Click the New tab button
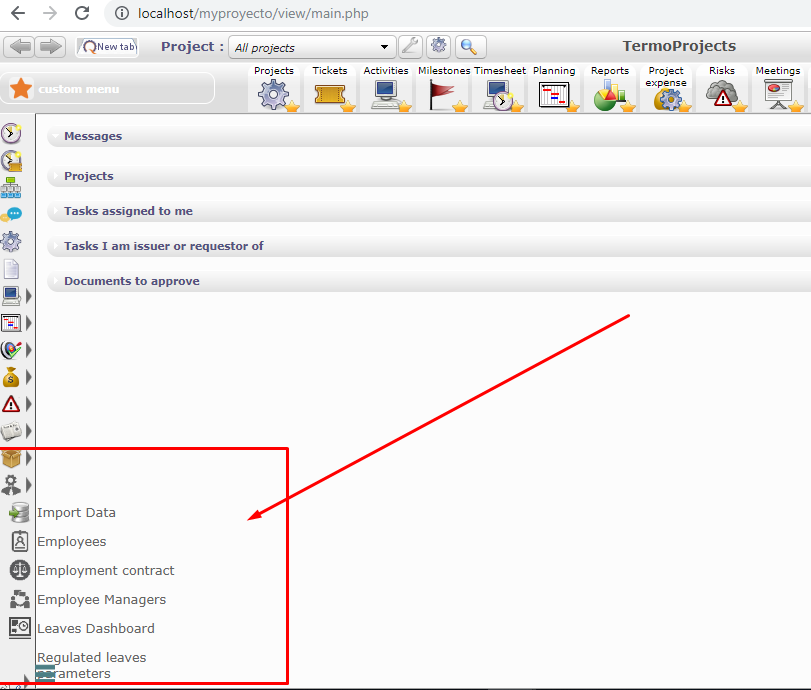This screenshot has width=811, height=690. pyautogui.click(x=107, y=47)
